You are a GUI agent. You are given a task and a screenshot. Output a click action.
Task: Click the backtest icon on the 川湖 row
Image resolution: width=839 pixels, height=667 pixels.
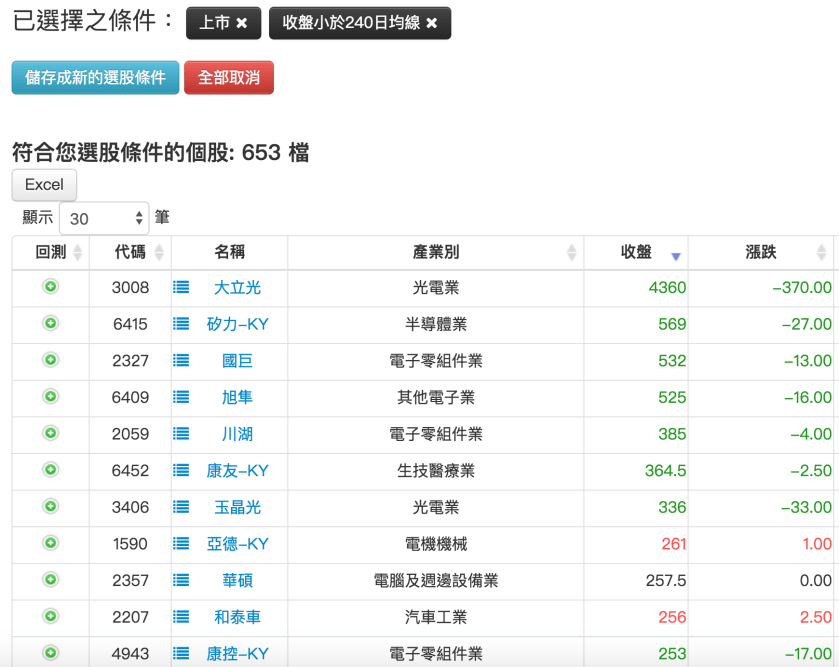pyautogui.click(x=50, y=434)
